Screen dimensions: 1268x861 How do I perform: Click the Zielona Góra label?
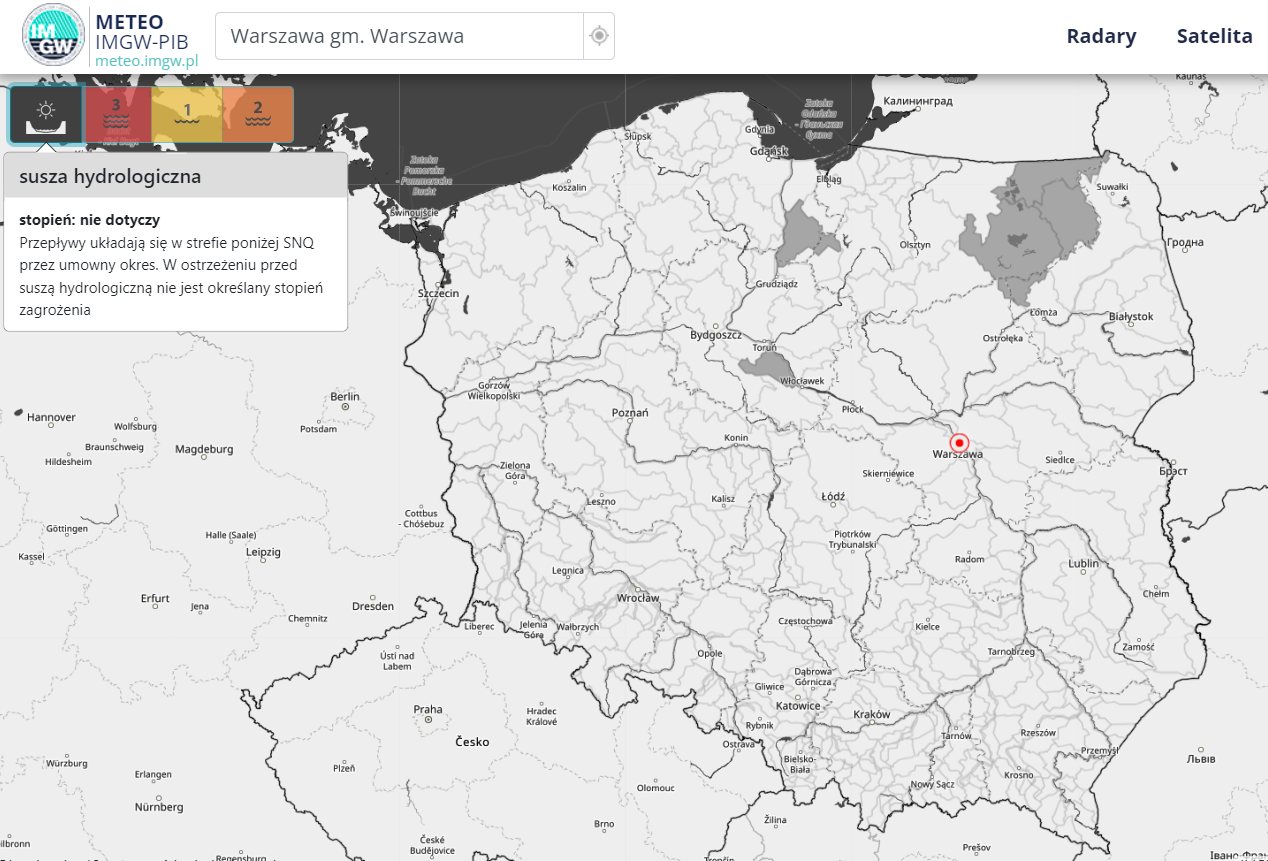tap(515, 471)
